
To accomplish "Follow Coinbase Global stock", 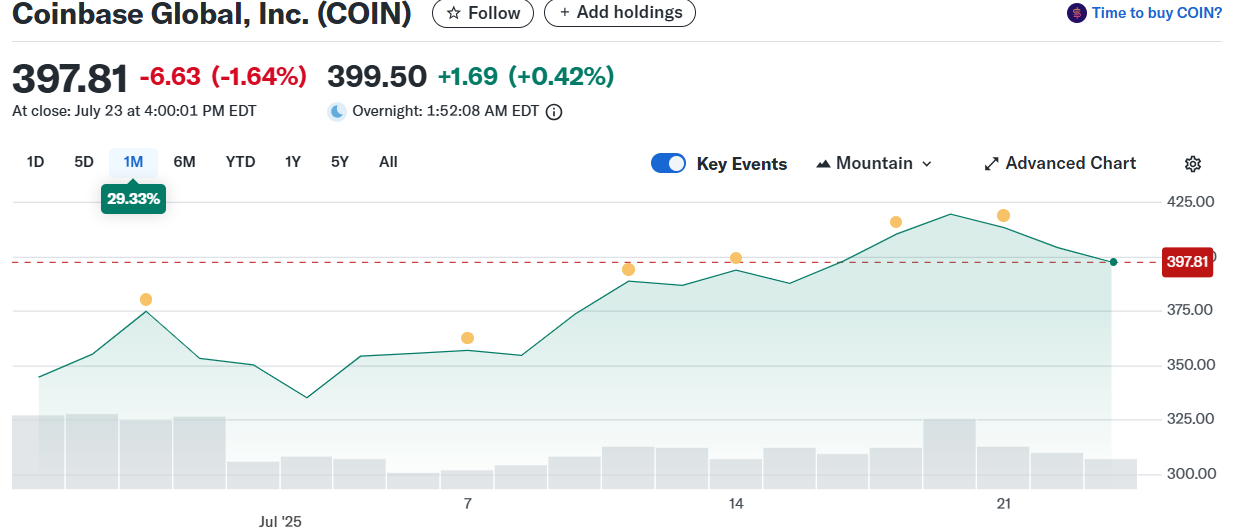I will [483, 13].
